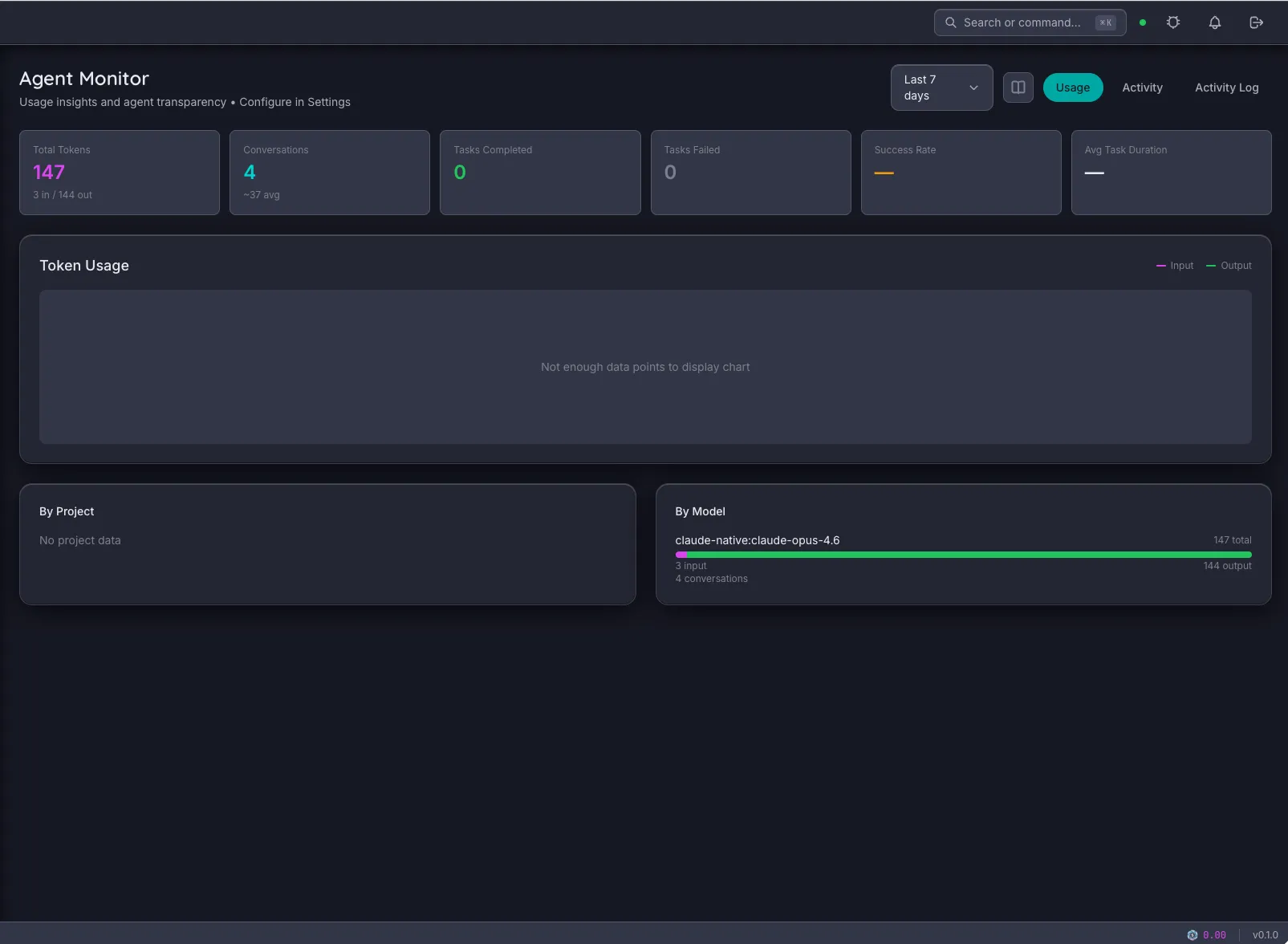Click the 0.00 cost value

[x=1214, y=935]
